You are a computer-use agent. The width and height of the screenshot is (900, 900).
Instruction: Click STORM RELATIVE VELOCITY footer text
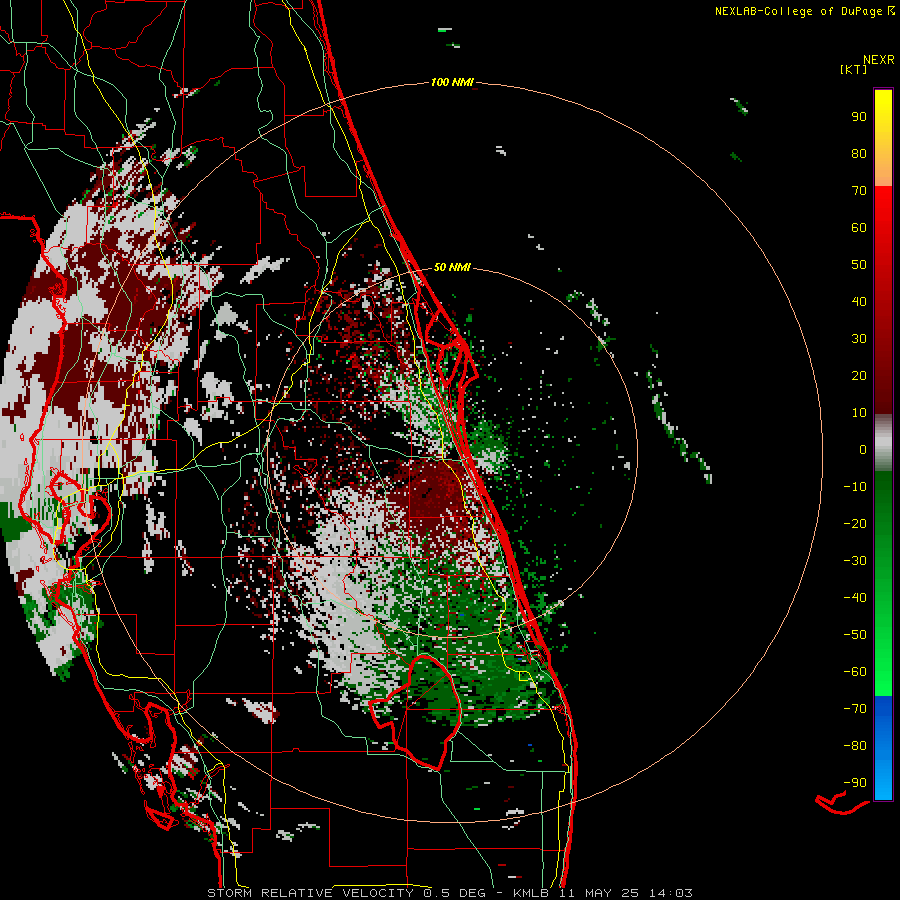310,893
